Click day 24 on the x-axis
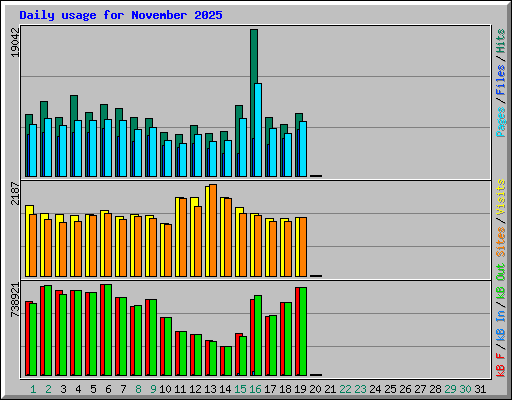This screenshot has width=512, height=400. (x=375, y=389)
